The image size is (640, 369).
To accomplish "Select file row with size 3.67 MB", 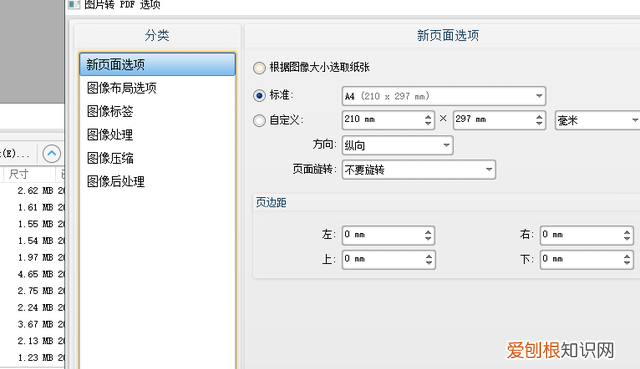I will pos(32,324).
